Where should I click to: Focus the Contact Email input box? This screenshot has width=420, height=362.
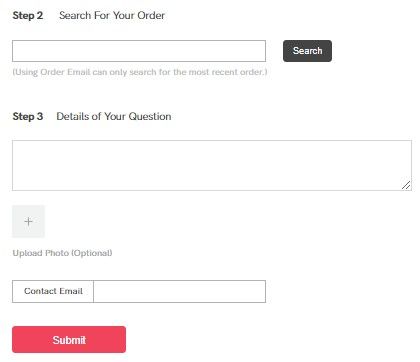point(180,291)
